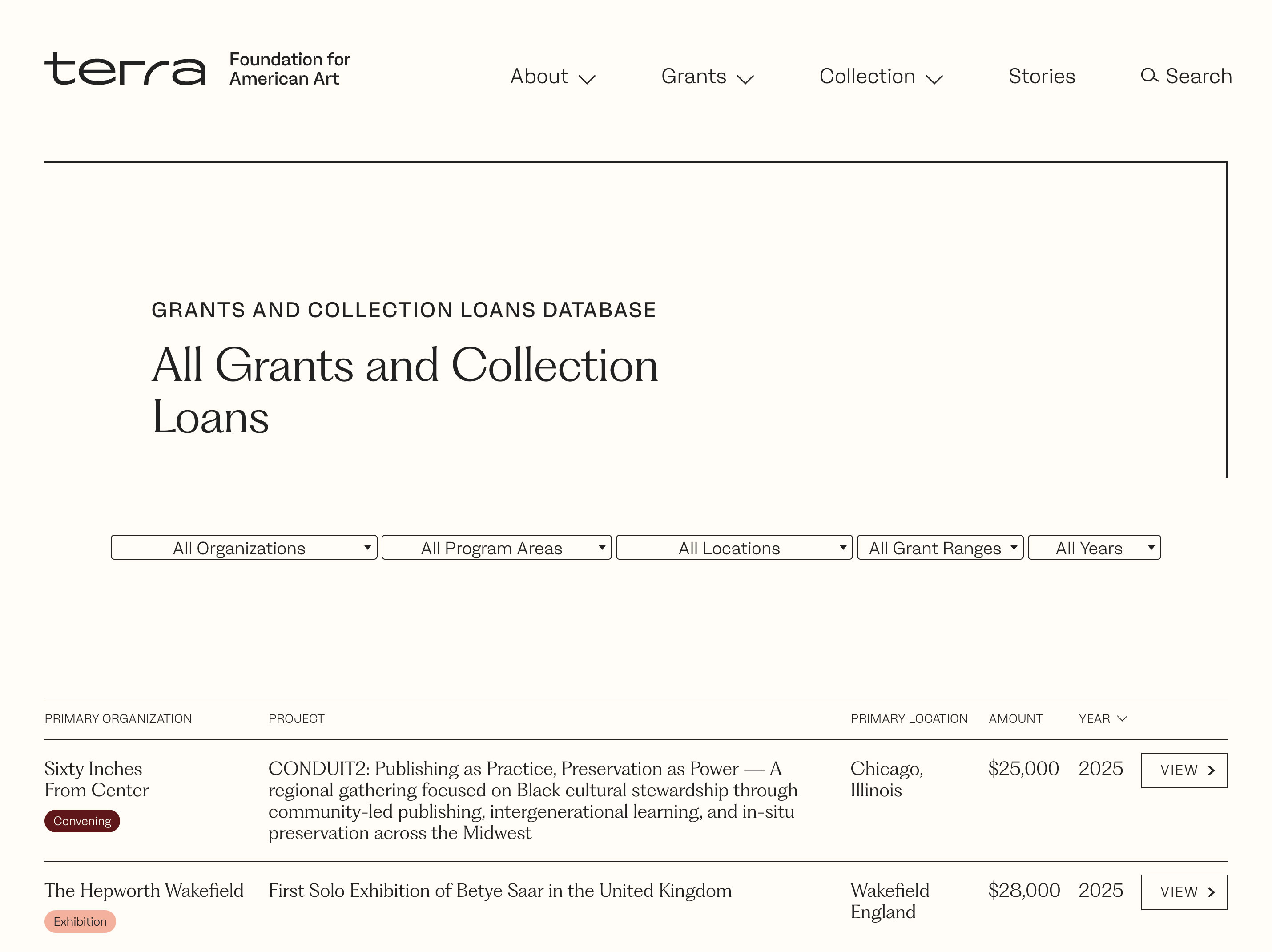Viewport: 1272px width, 952px height.
Task: Open the All Grant Ranges dropdown
Action: coord(940,547)
